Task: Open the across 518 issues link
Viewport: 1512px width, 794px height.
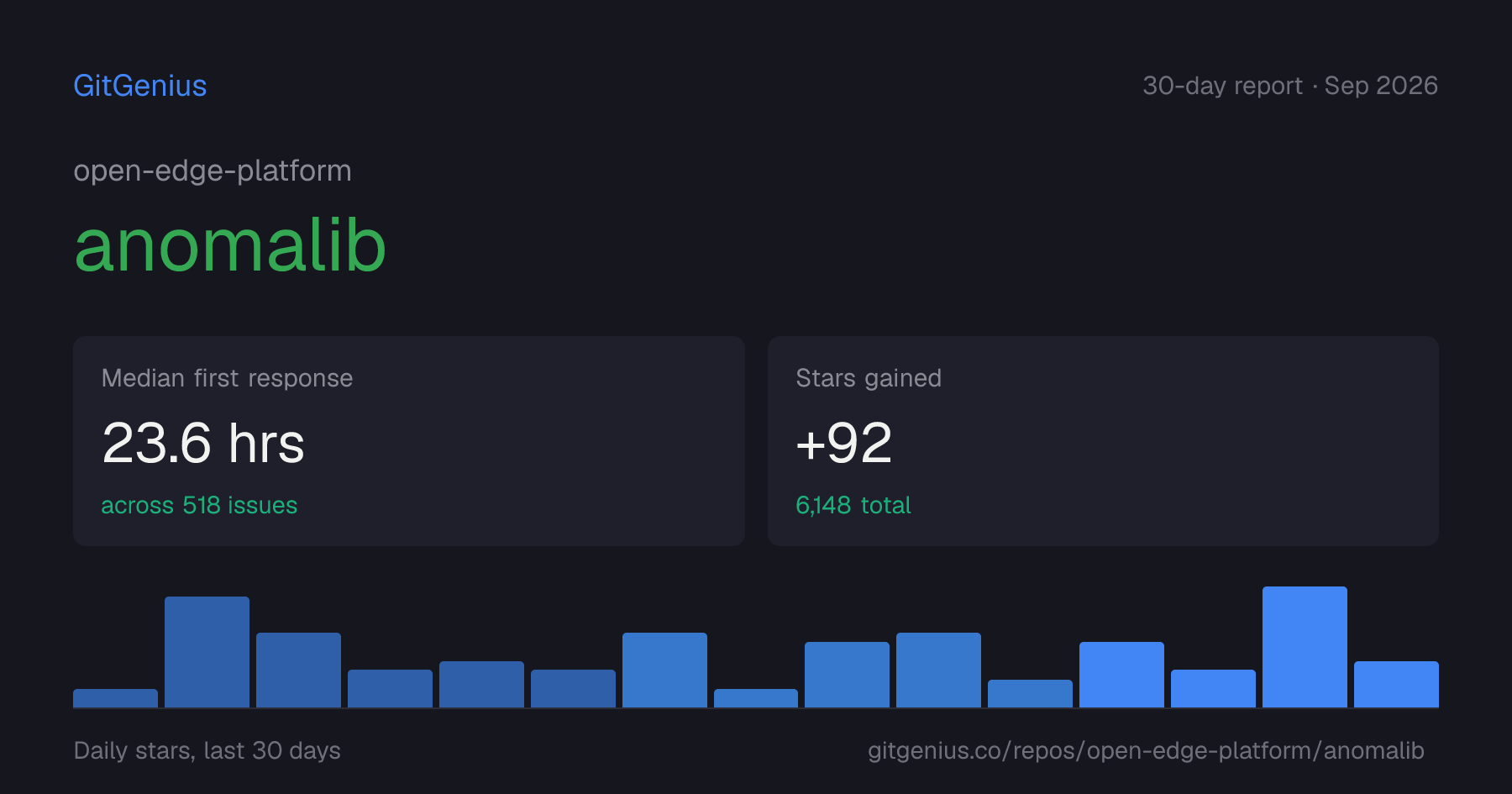Action: [199, 505]
